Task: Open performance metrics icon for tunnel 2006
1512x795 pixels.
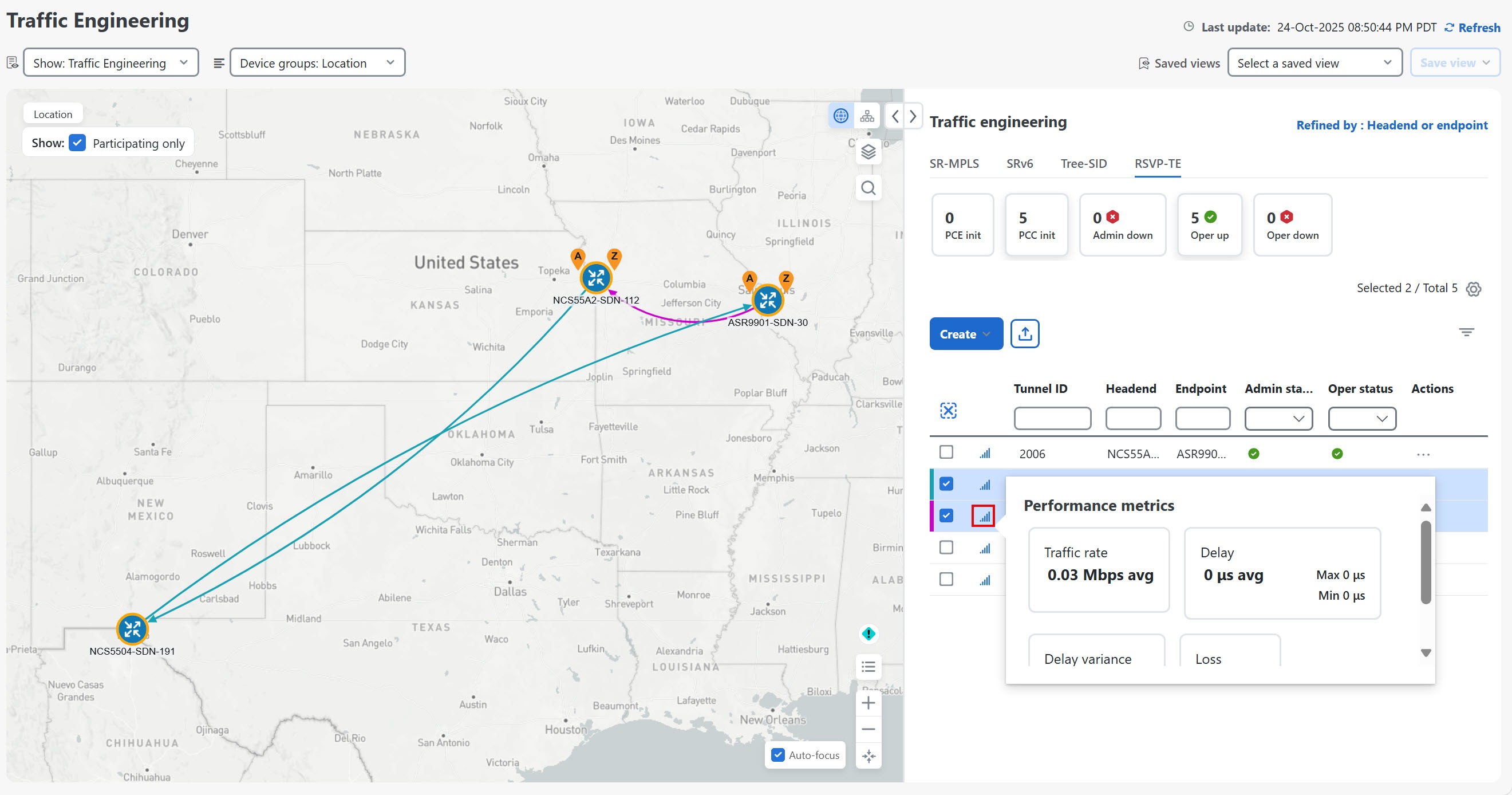Action: click(x=984, y=453)
